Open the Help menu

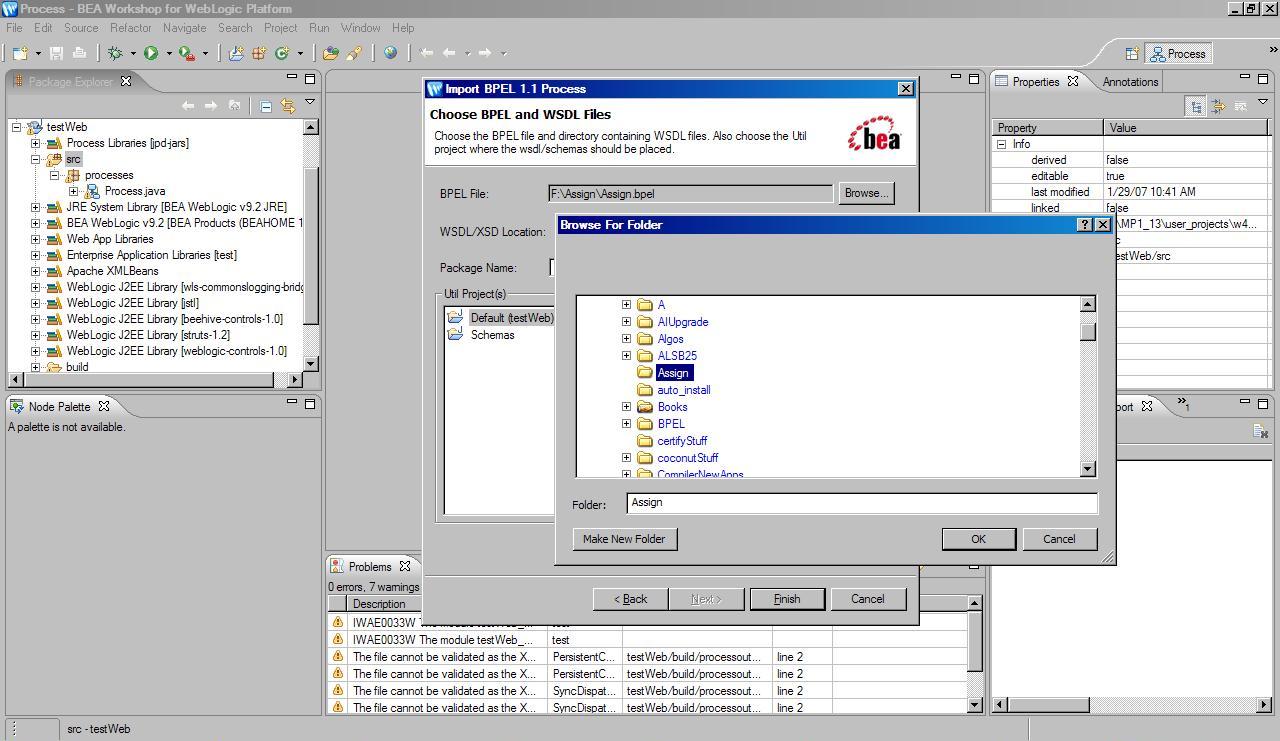[x=403, y=28]
